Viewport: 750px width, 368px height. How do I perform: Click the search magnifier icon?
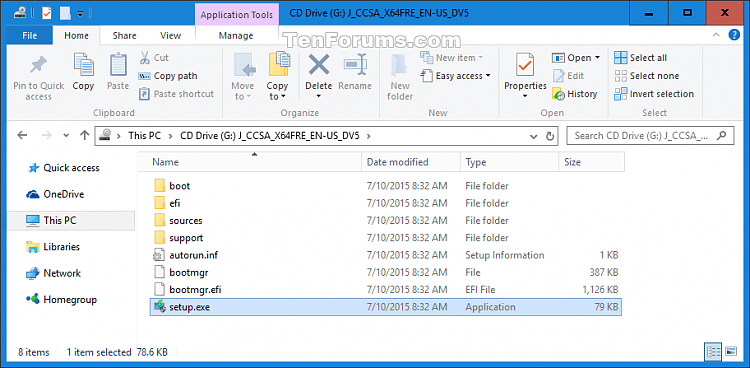[723, 135]
